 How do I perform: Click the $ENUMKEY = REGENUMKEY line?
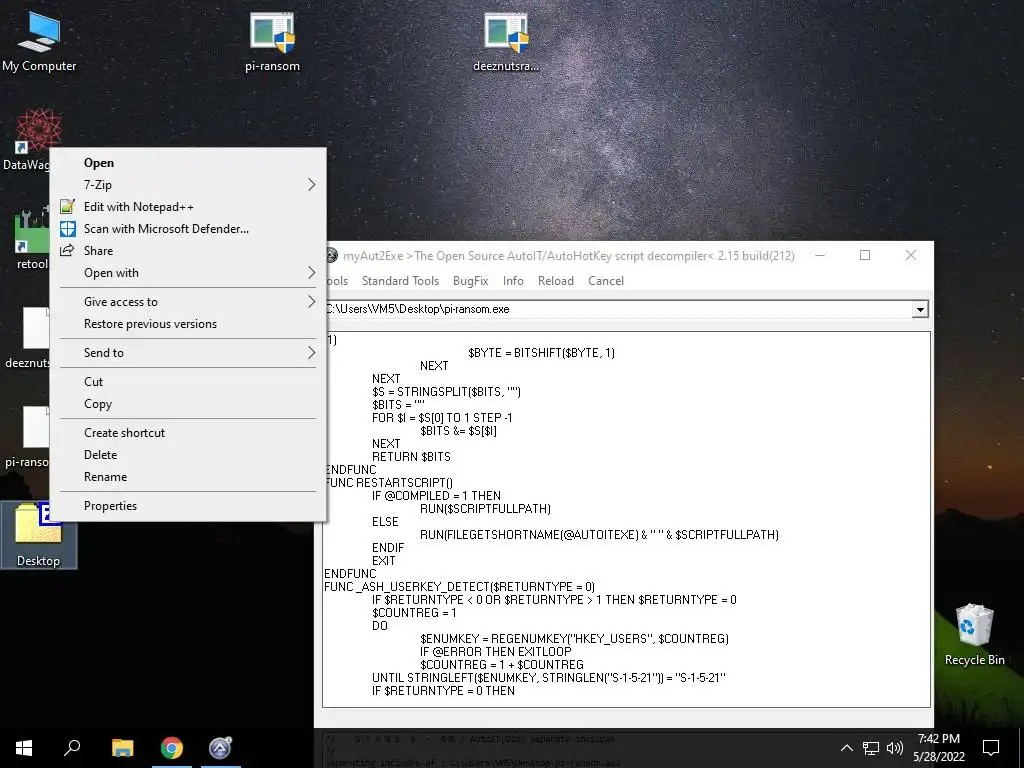575,639
